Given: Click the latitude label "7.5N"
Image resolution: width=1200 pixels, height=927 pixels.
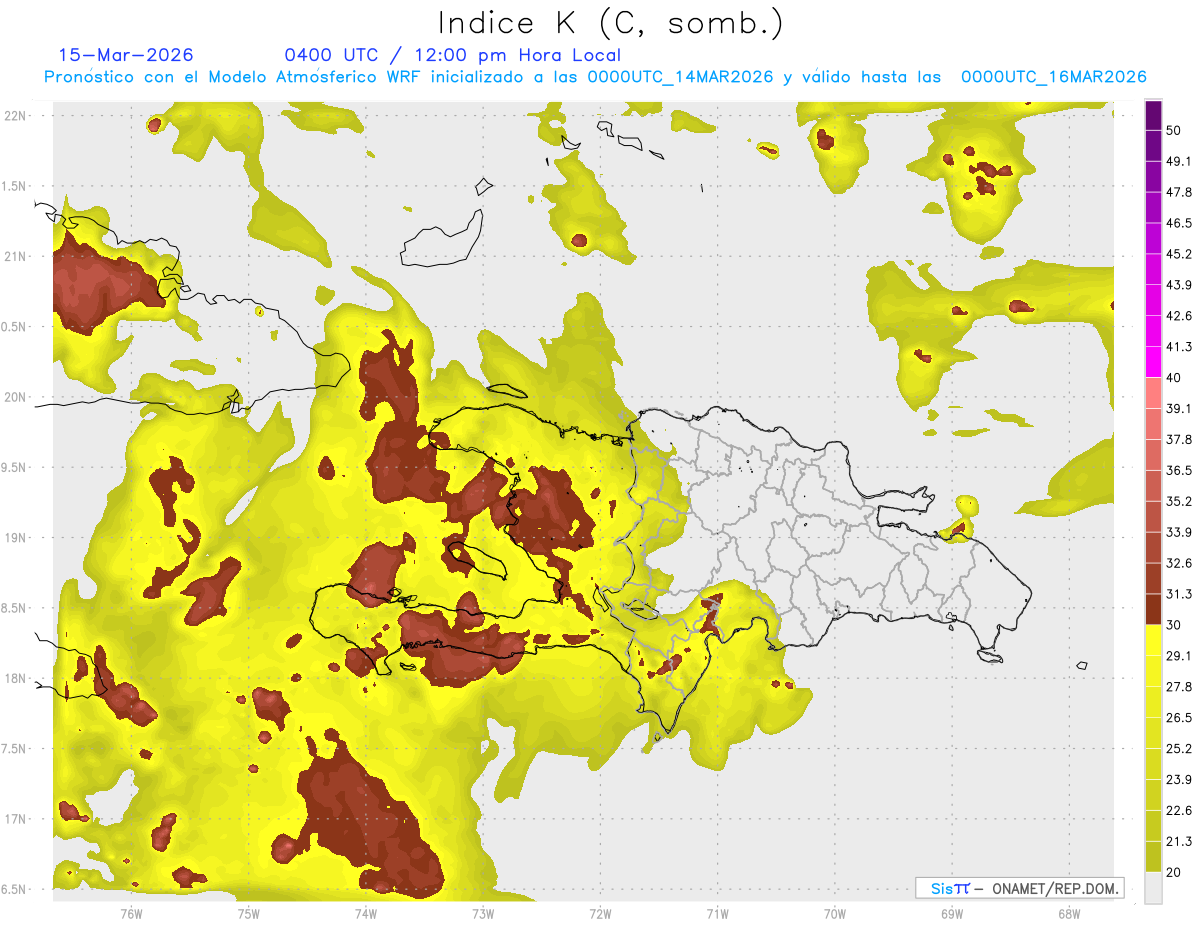Looking at the screenshot, I should click(x=13, y=748).
